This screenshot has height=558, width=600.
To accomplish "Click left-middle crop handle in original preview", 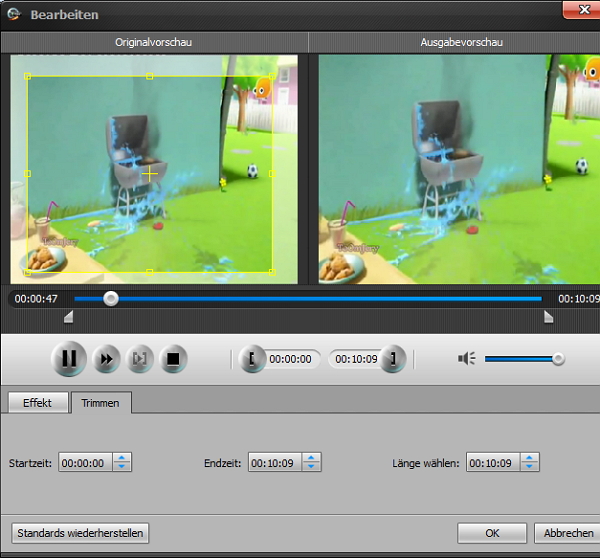I will [x=28, y=174].
